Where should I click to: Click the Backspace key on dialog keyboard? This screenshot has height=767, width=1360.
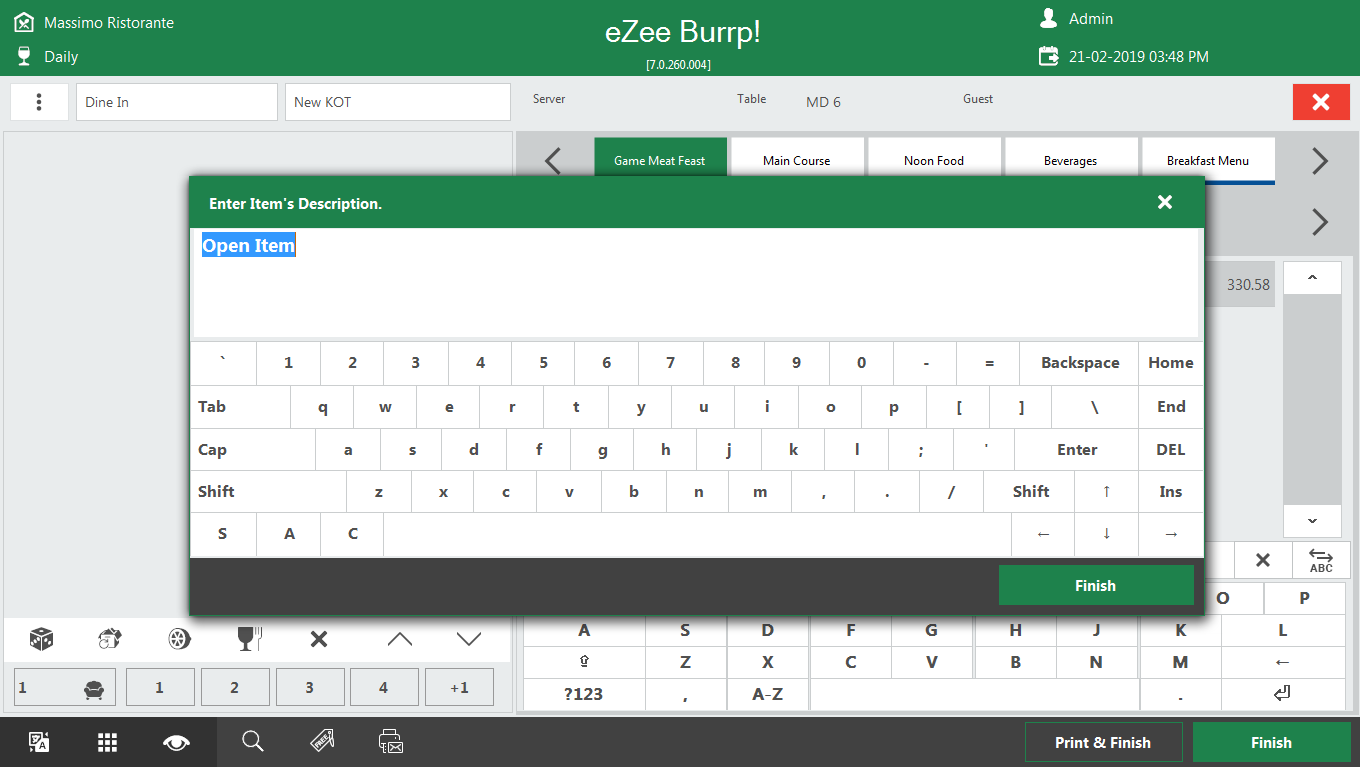point(1080,363)
